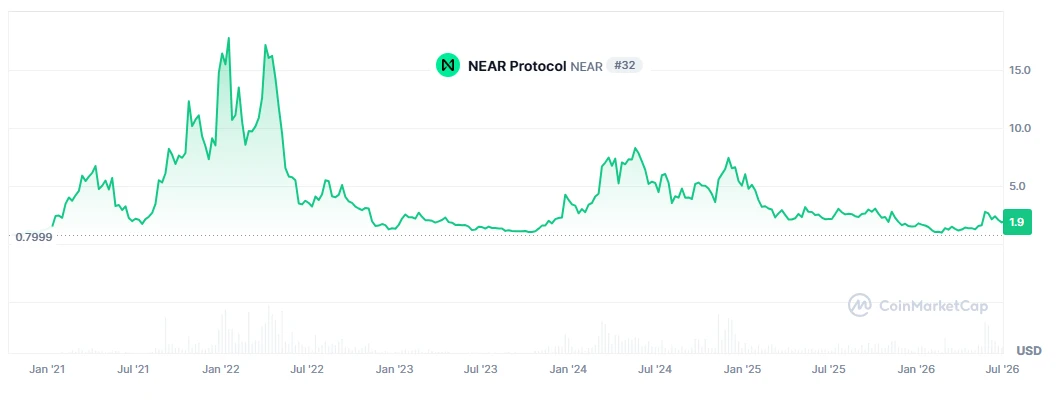Click the Jan '26 time axis label
Screen dimensions: 1063x403
(x=917, y=370)
